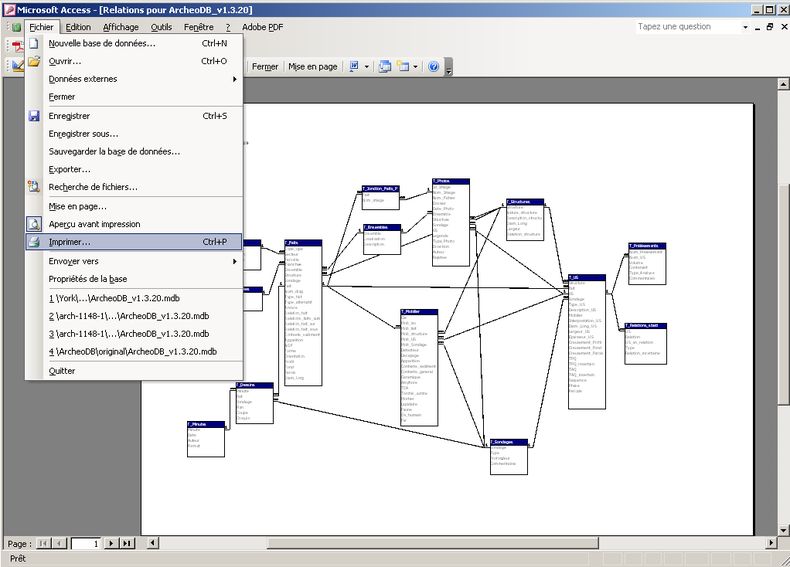Open recent file 1 \York ArcheoDB_v1.3.20.mdb

coord(135,298)
